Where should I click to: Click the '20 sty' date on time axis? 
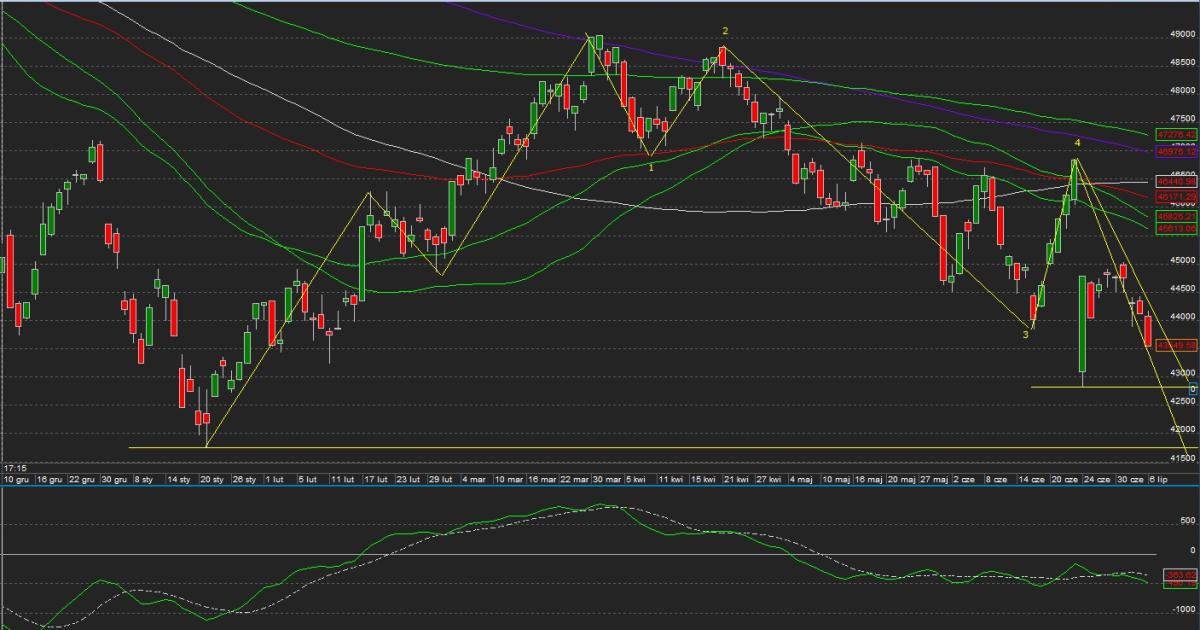pos(210,480)
